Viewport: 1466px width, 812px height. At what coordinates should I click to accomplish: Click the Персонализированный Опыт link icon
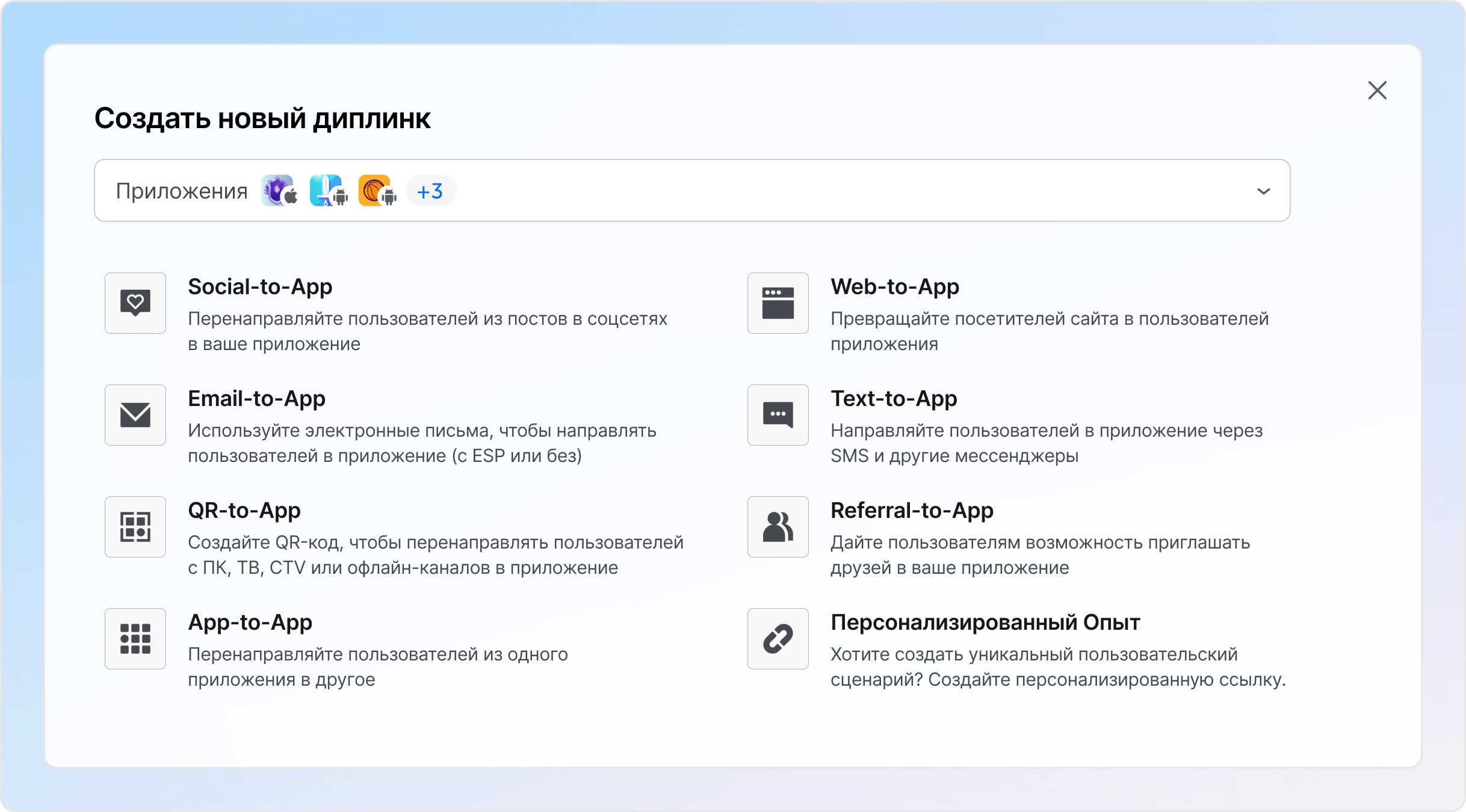[778, 639]
